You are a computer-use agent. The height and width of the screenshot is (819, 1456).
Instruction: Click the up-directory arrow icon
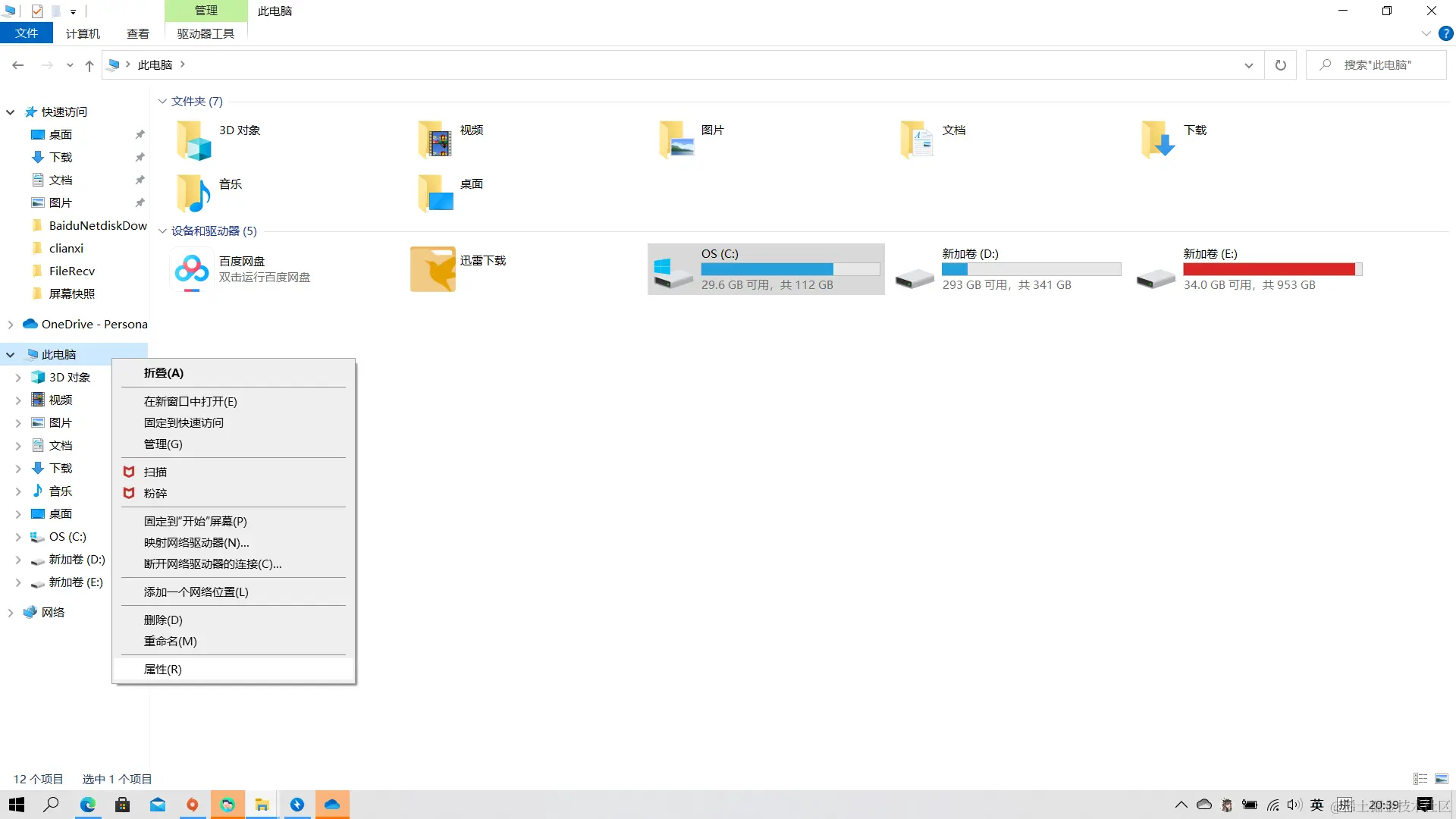pyautogui.click(x=89, y=65)
